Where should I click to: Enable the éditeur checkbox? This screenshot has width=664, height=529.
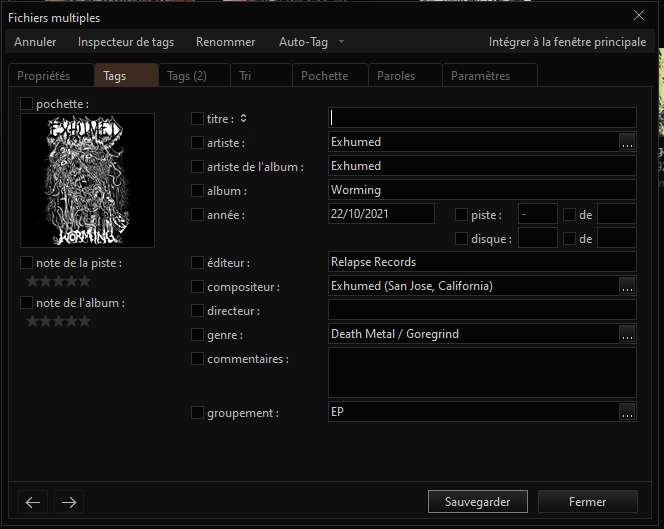197,263
